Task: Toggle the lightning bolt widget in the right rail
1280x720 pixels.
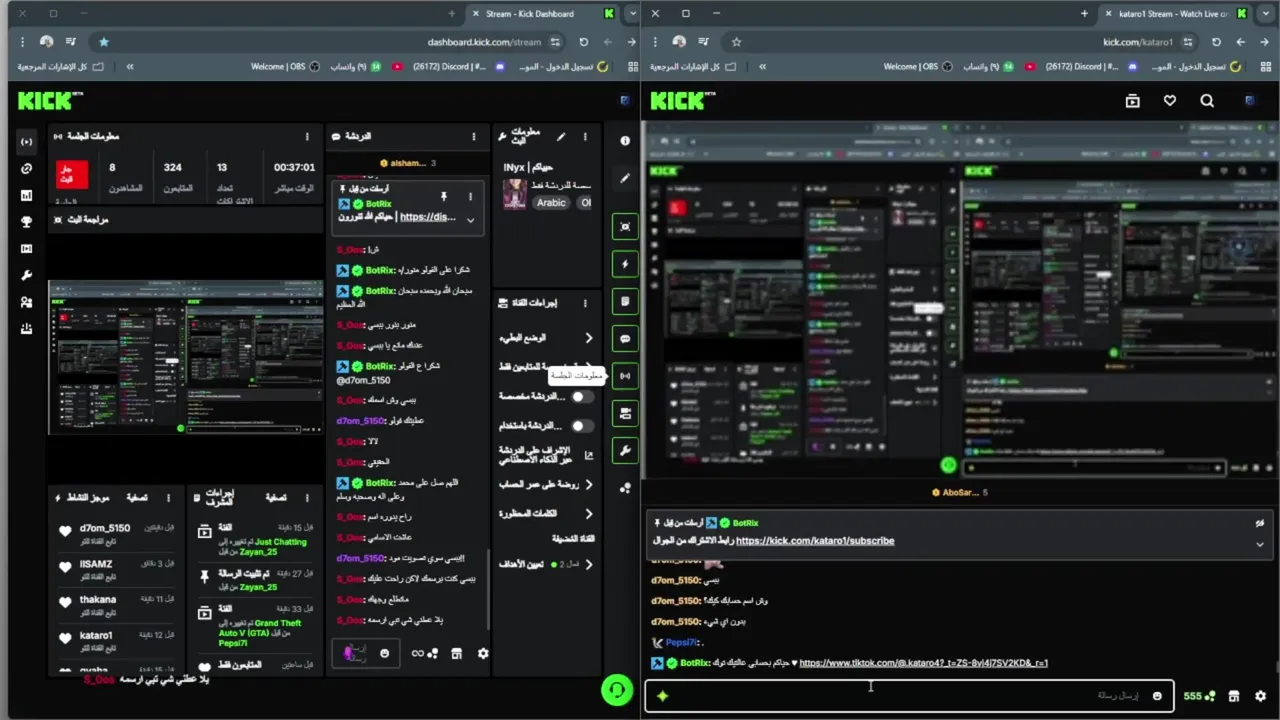Action: [625, 264]
